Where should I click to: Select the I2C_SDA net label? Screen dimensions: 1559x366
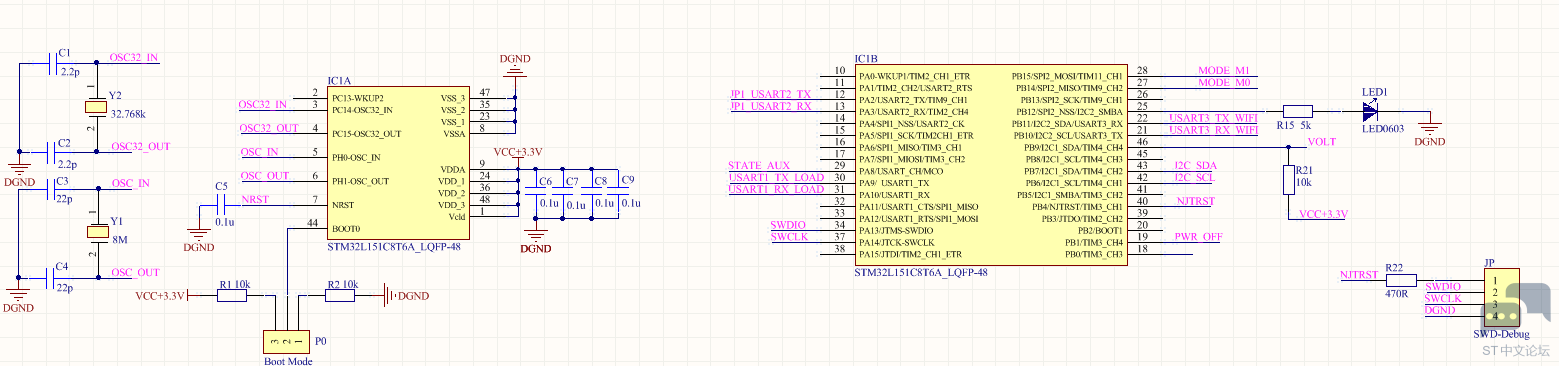click(1195, 165)
